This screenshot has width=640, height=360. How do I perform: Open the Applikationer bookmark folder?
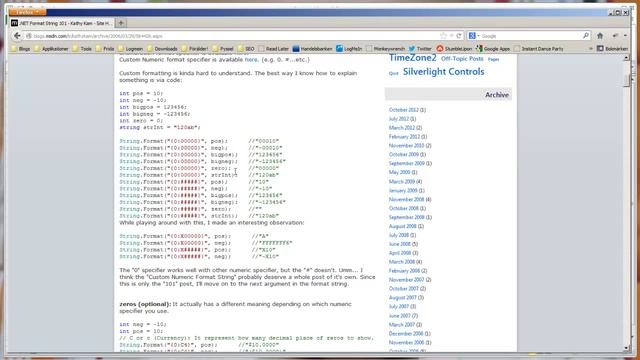(x=51, y=49)
